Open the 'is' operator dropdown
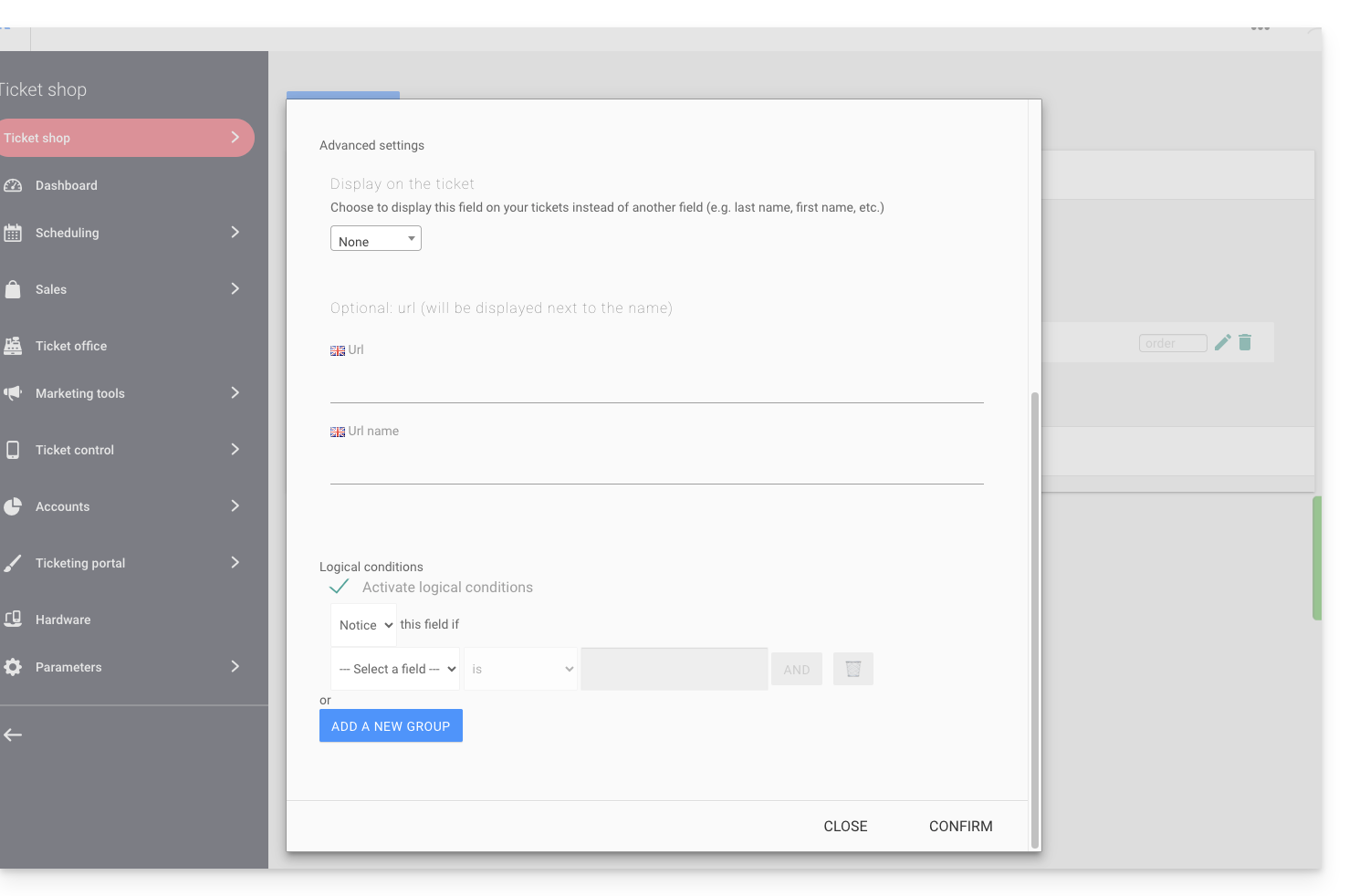 [521, 669]
